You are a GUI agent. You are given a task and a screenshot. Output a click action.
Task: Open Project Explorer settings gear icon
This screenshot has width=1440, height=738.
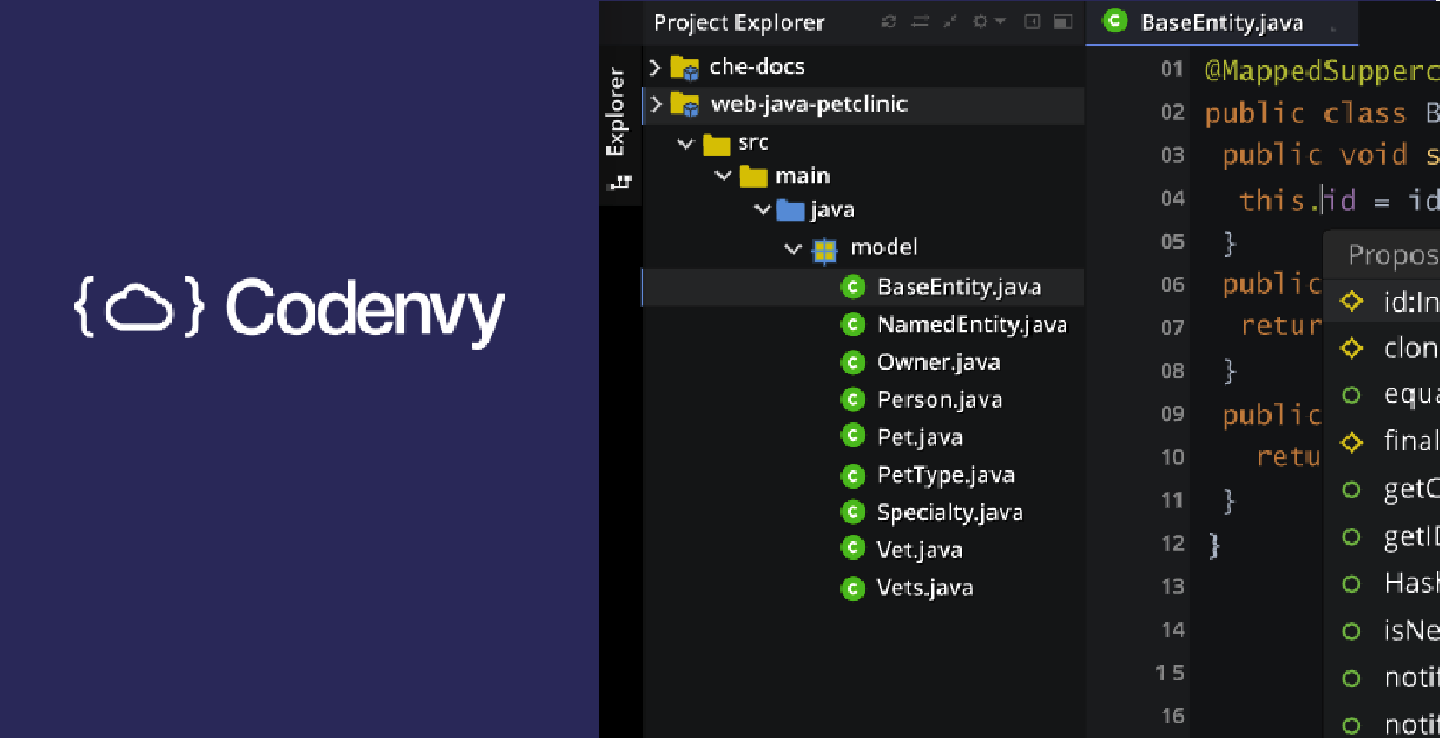[982, 22]
